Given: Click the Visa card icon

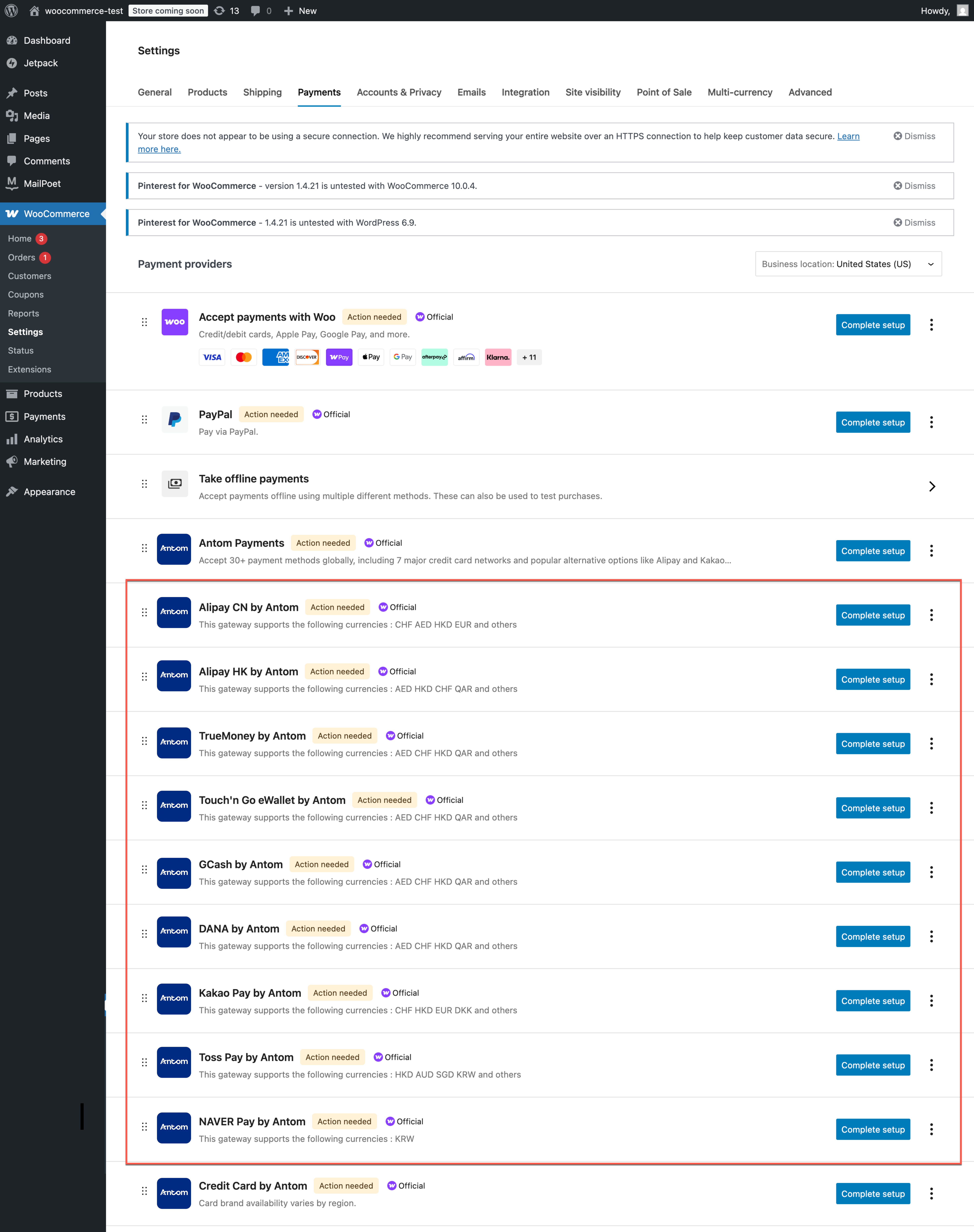Looking at the screenshot, I should coord(212,357).
